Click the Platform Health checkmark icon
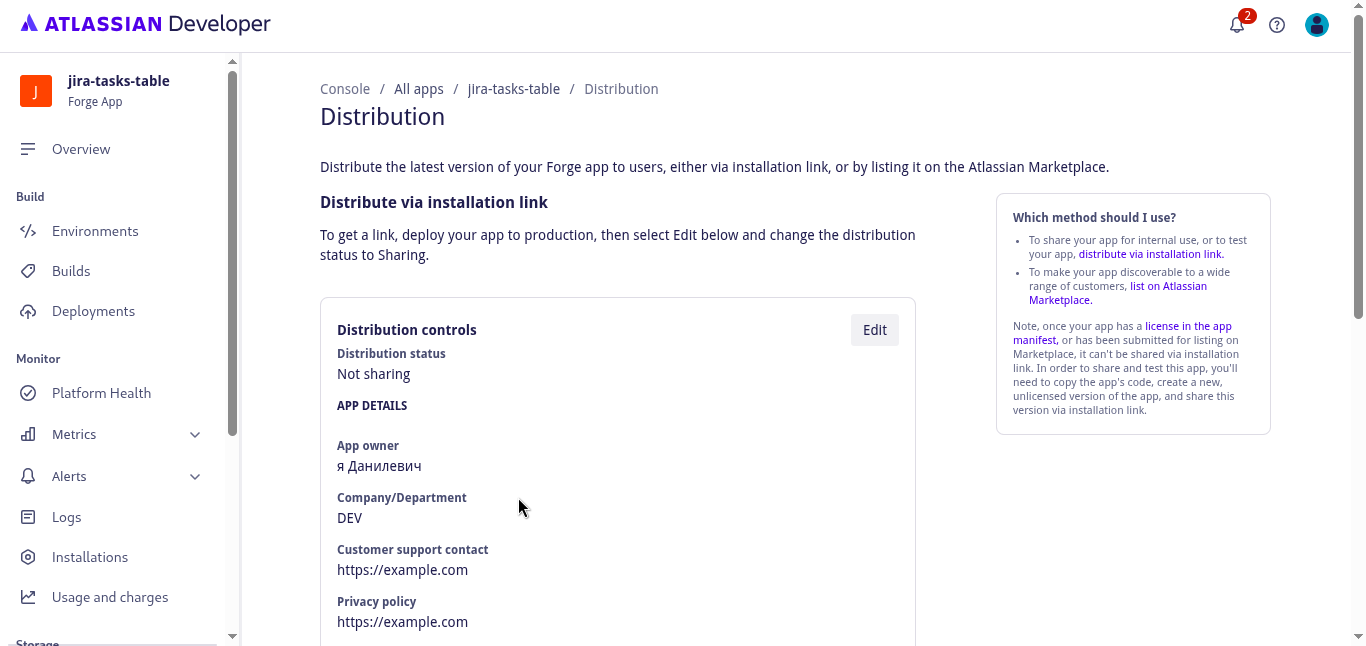 (x=28, y=393)
